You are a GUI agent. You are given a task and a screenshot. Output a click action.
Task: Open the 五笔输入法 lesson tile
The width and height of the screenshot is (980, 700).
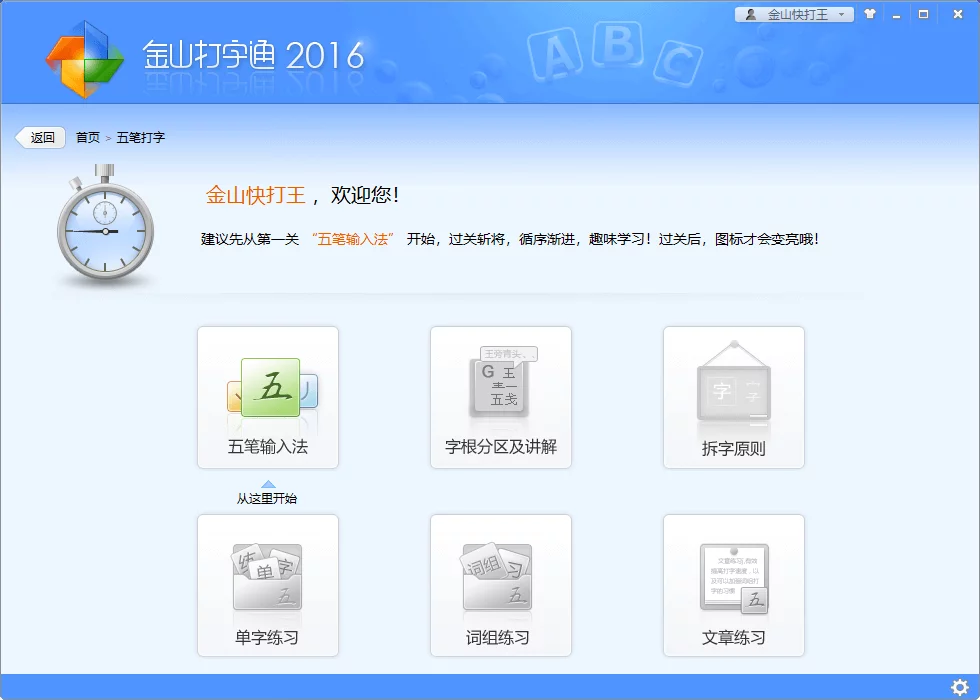point(268,398)
